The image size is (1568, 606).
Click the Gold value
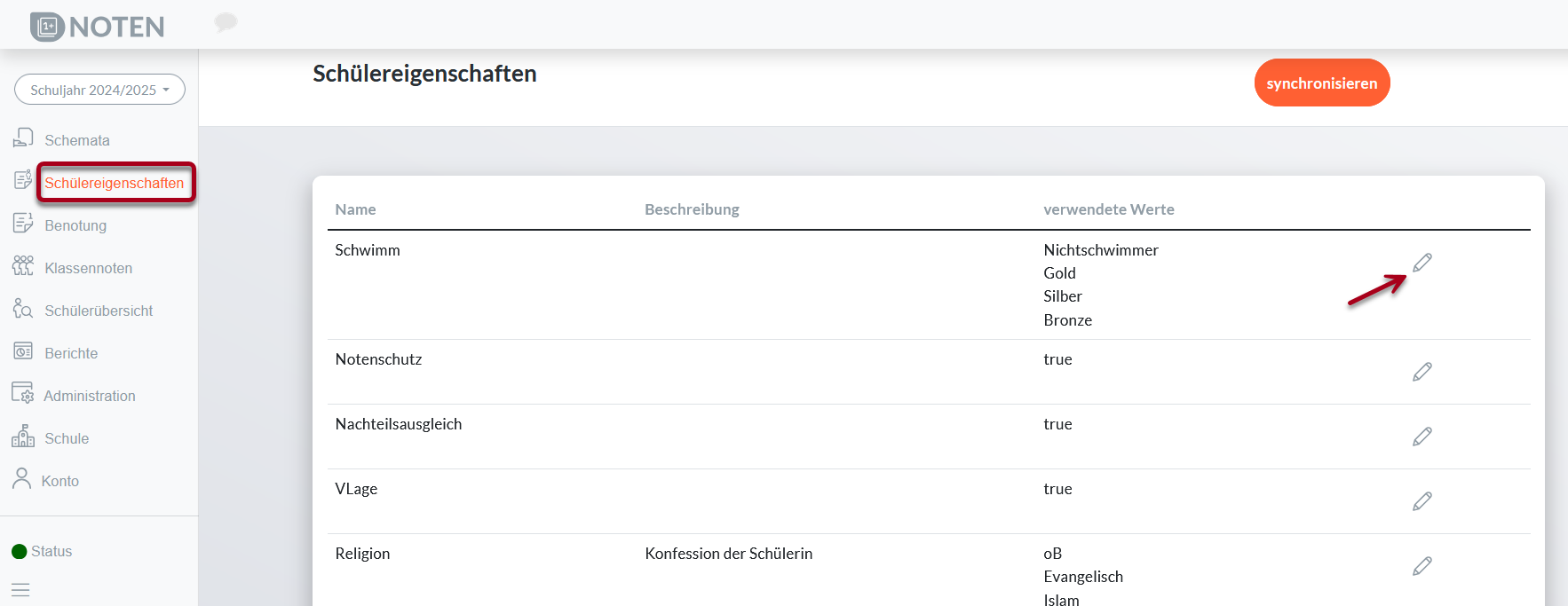[x=1059, y=273]
